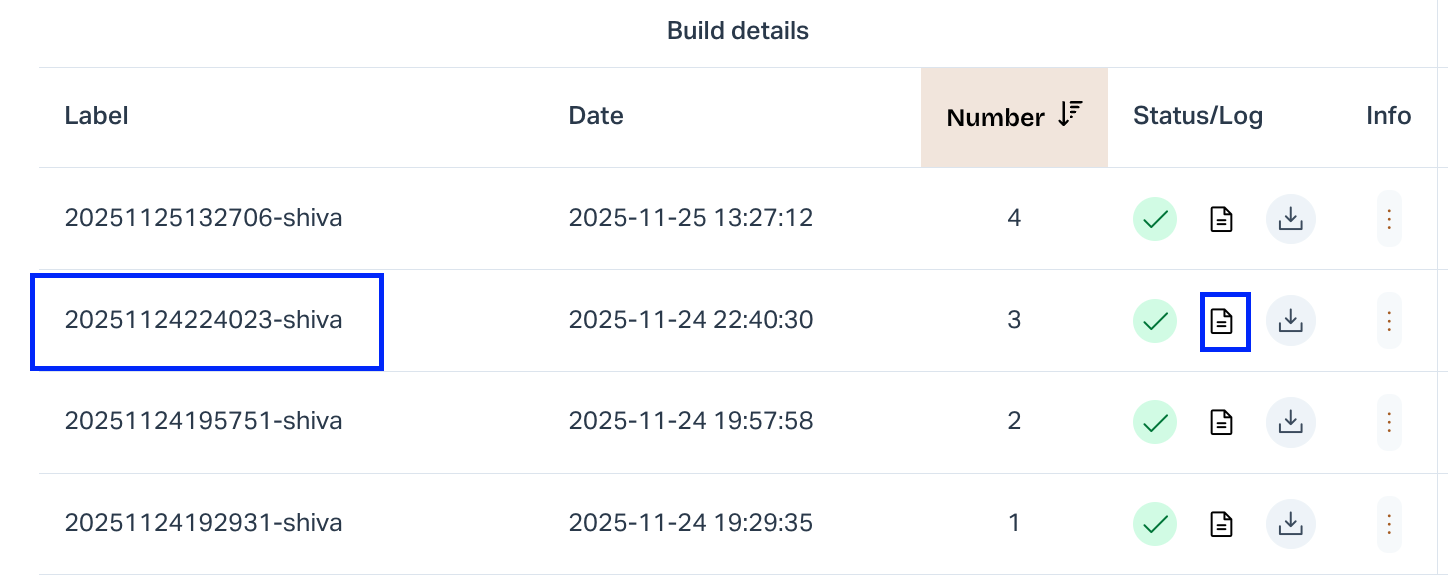Open log file for build number 4
This screenshot has width=1448, height=584.
pyautogui.click(x=1221, y=219)
